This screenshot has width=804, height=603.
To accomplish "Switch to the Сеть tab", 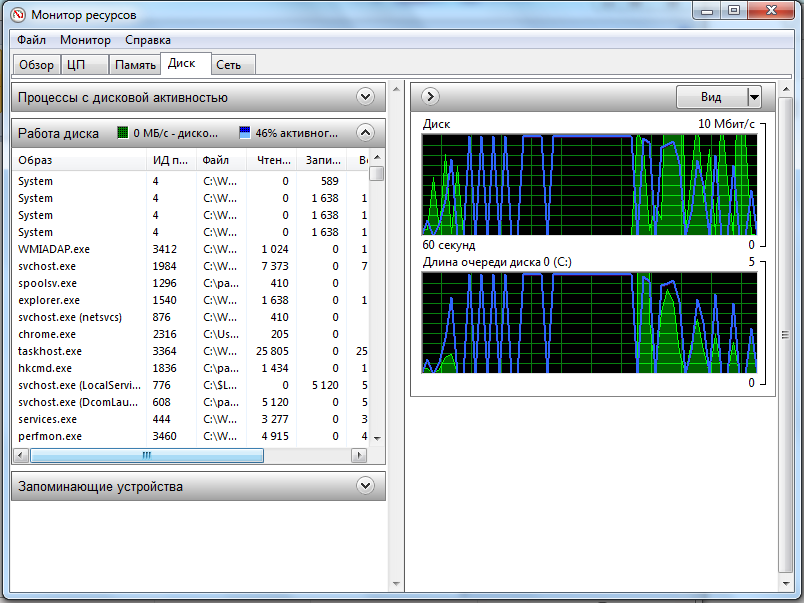I will (228, 65).
